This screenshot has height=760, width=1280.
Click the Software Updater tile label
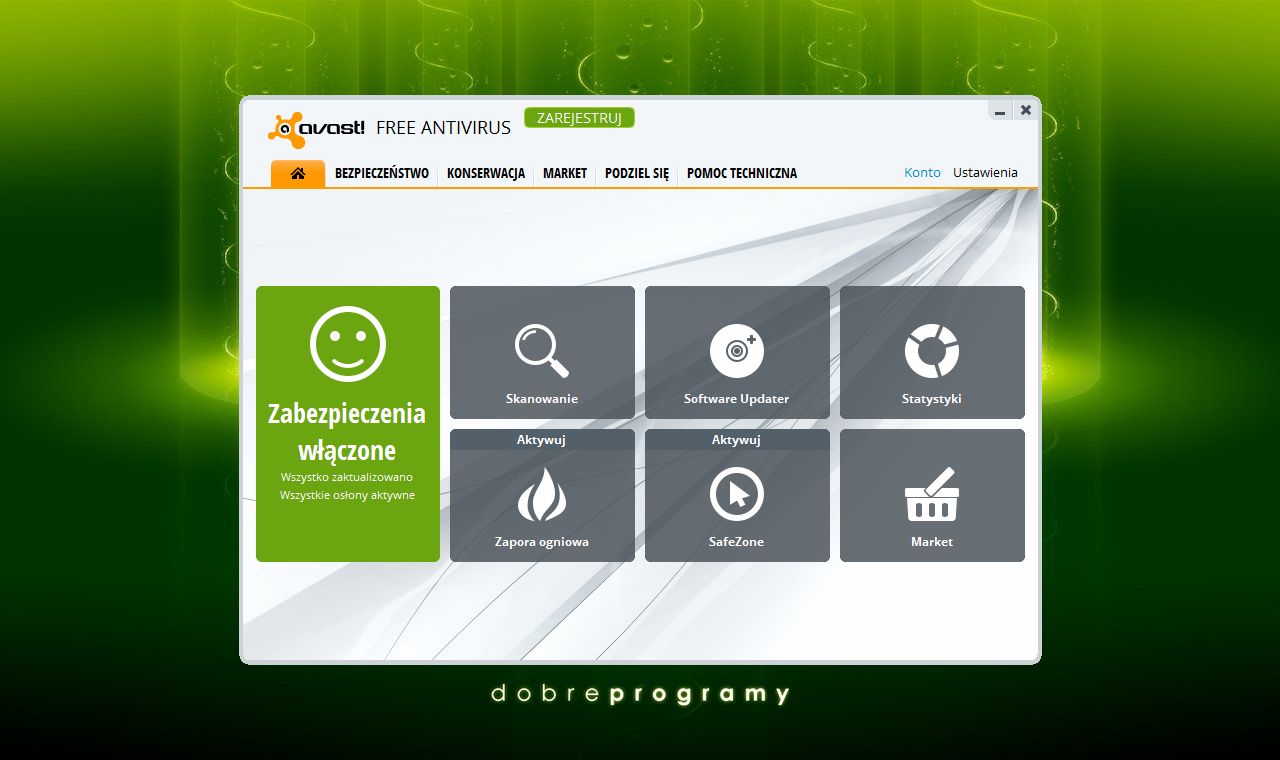tap(737, 398)
